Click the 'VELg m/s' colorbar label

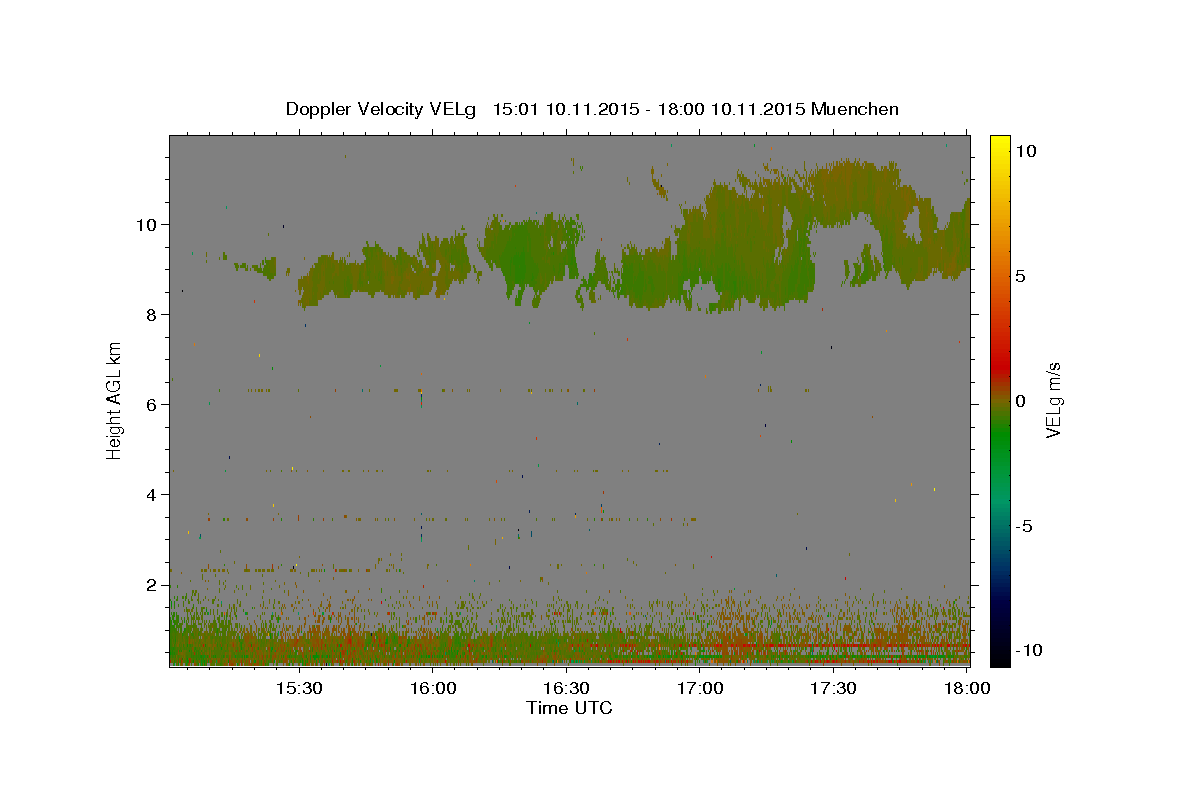(x=1053, y=400)
